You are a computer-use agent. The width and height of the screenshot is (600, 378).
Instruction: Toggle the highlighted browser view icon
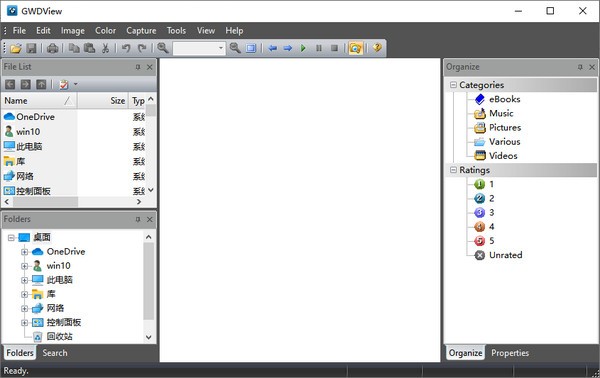click(x=355, y=48)
